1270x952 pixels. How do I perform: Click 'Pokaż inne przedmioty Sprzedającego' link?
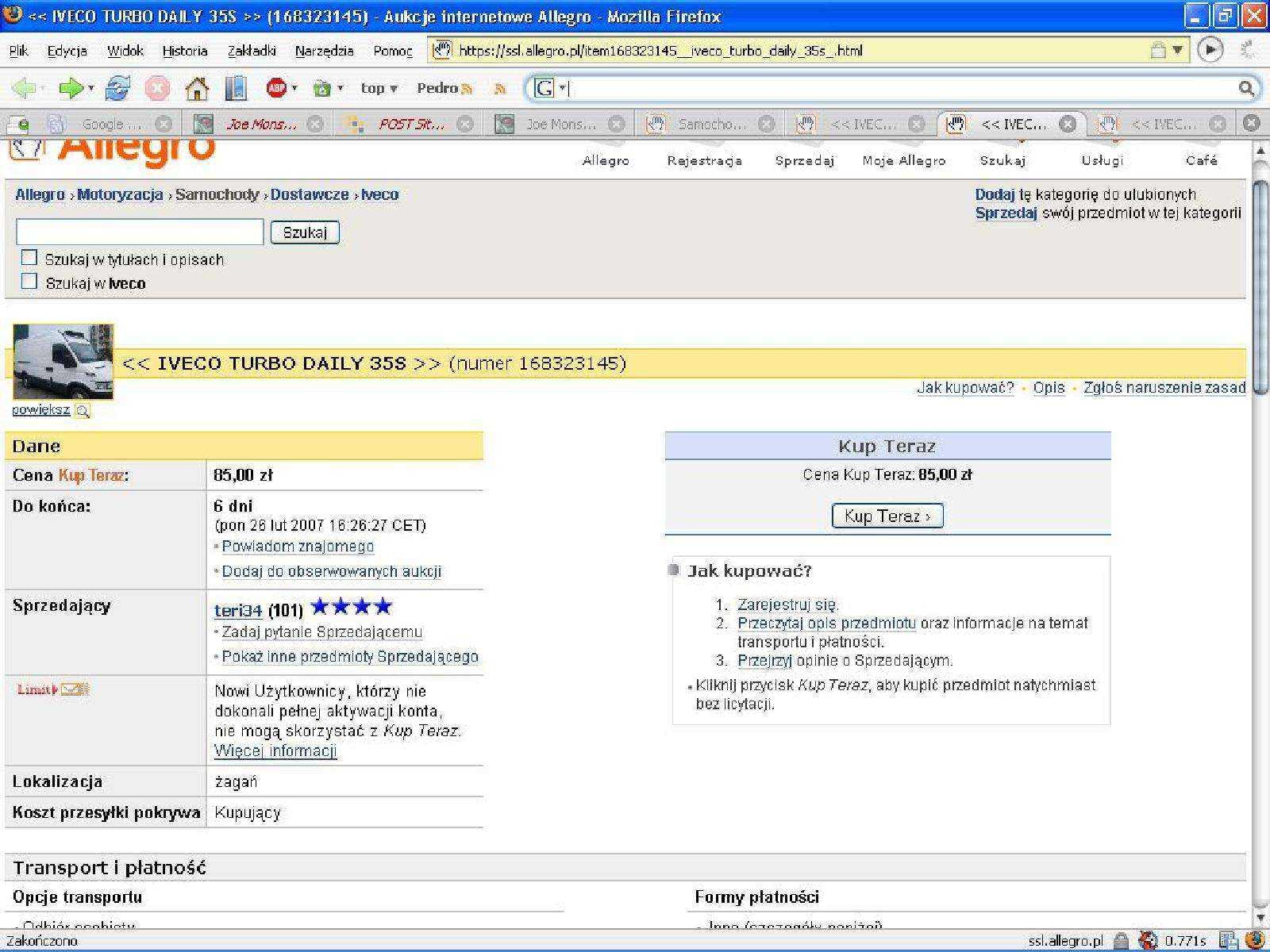[350, 657]
